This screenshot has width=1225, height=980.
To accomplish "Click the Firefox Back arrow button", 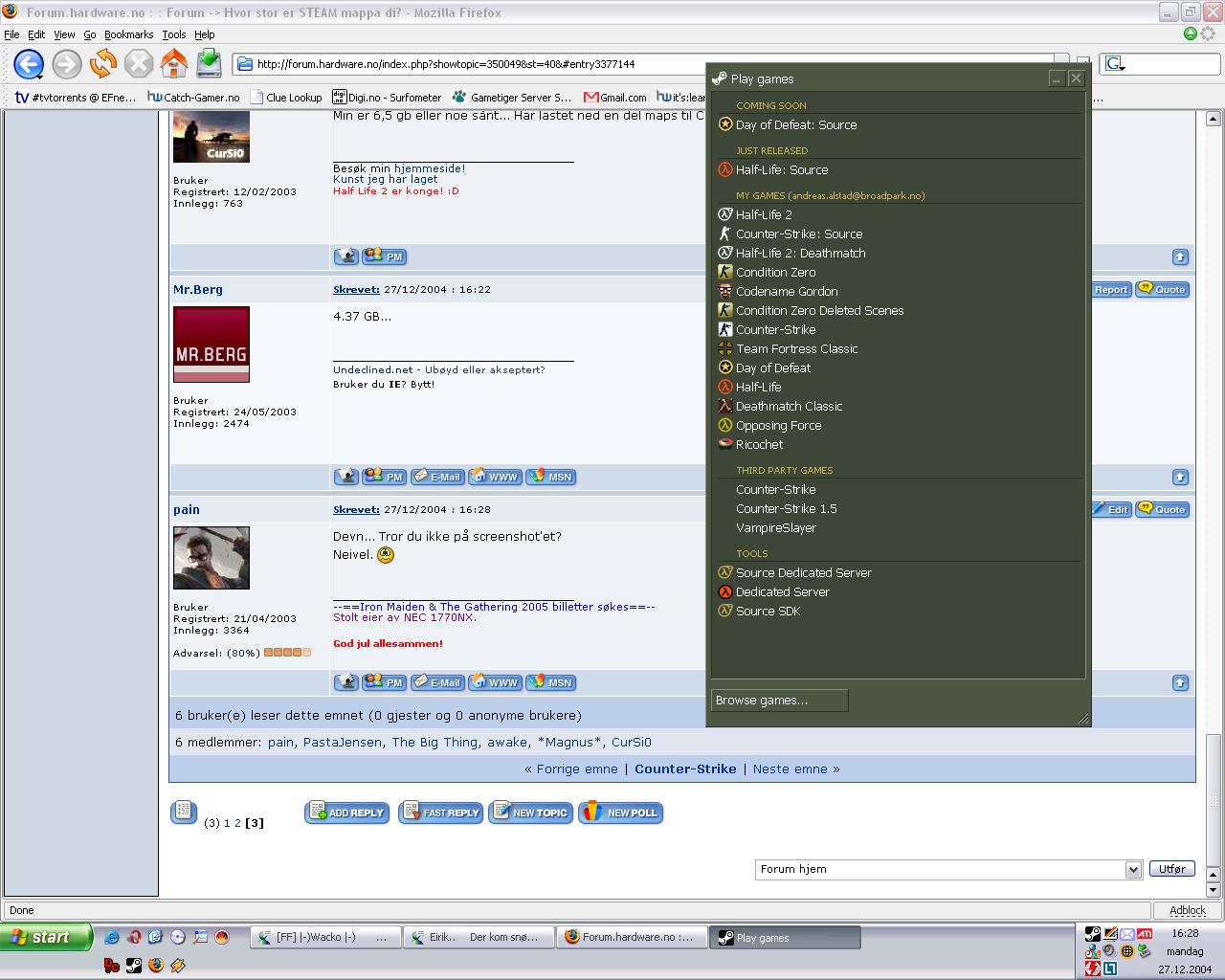I will [29, 64].
